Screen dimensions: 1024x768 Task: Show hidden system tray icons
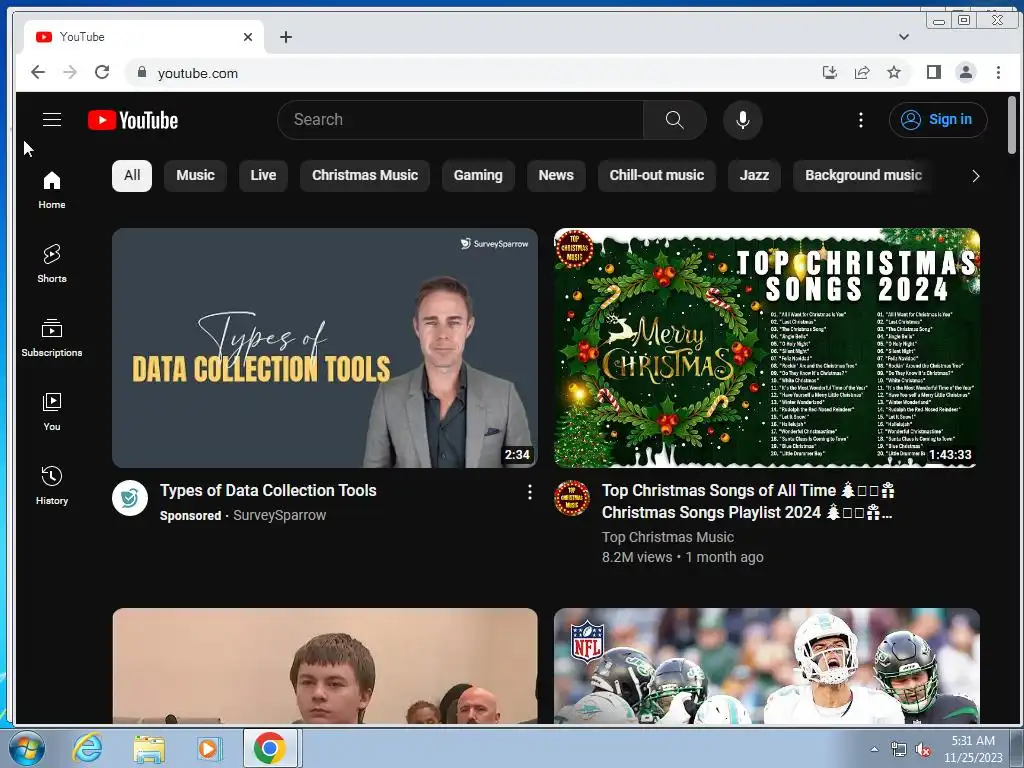(x=874, y=750)
